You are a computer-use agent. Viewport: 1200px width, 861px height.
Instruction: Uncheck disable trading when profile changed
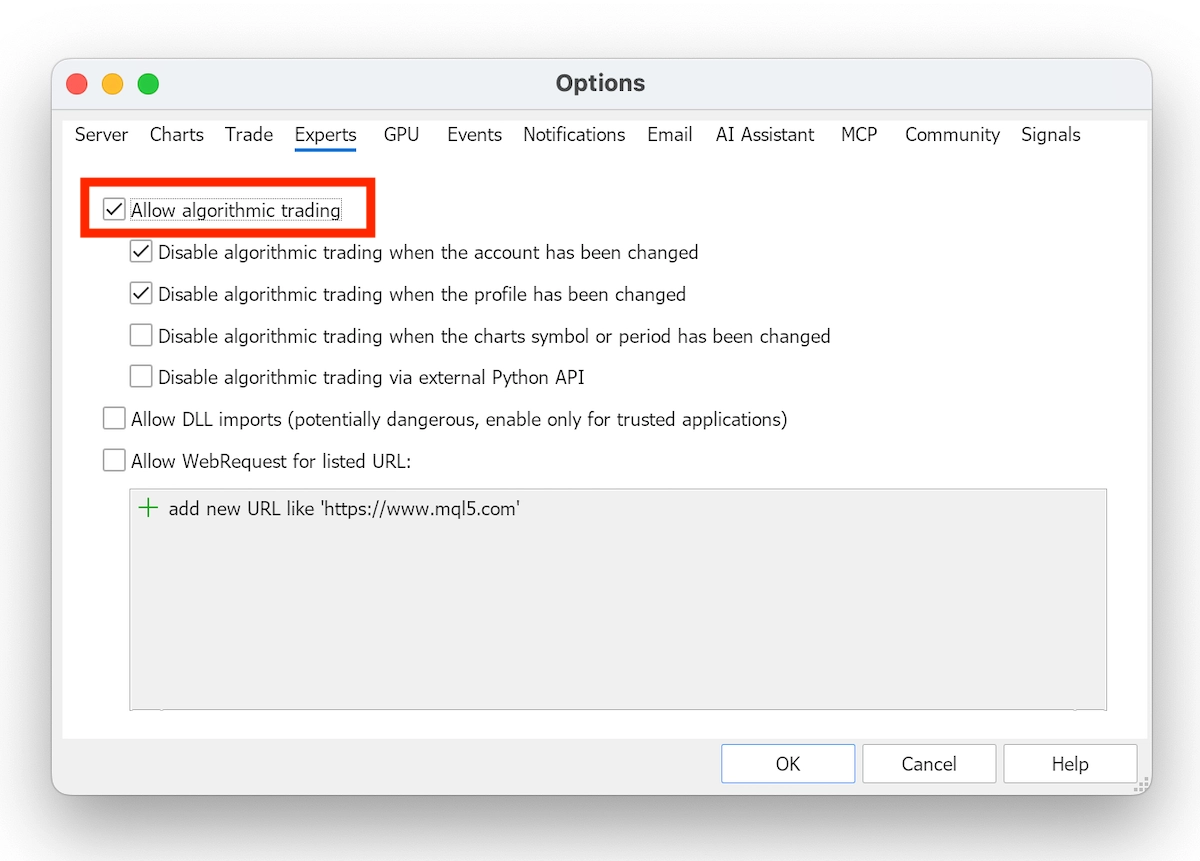point(141,294)
